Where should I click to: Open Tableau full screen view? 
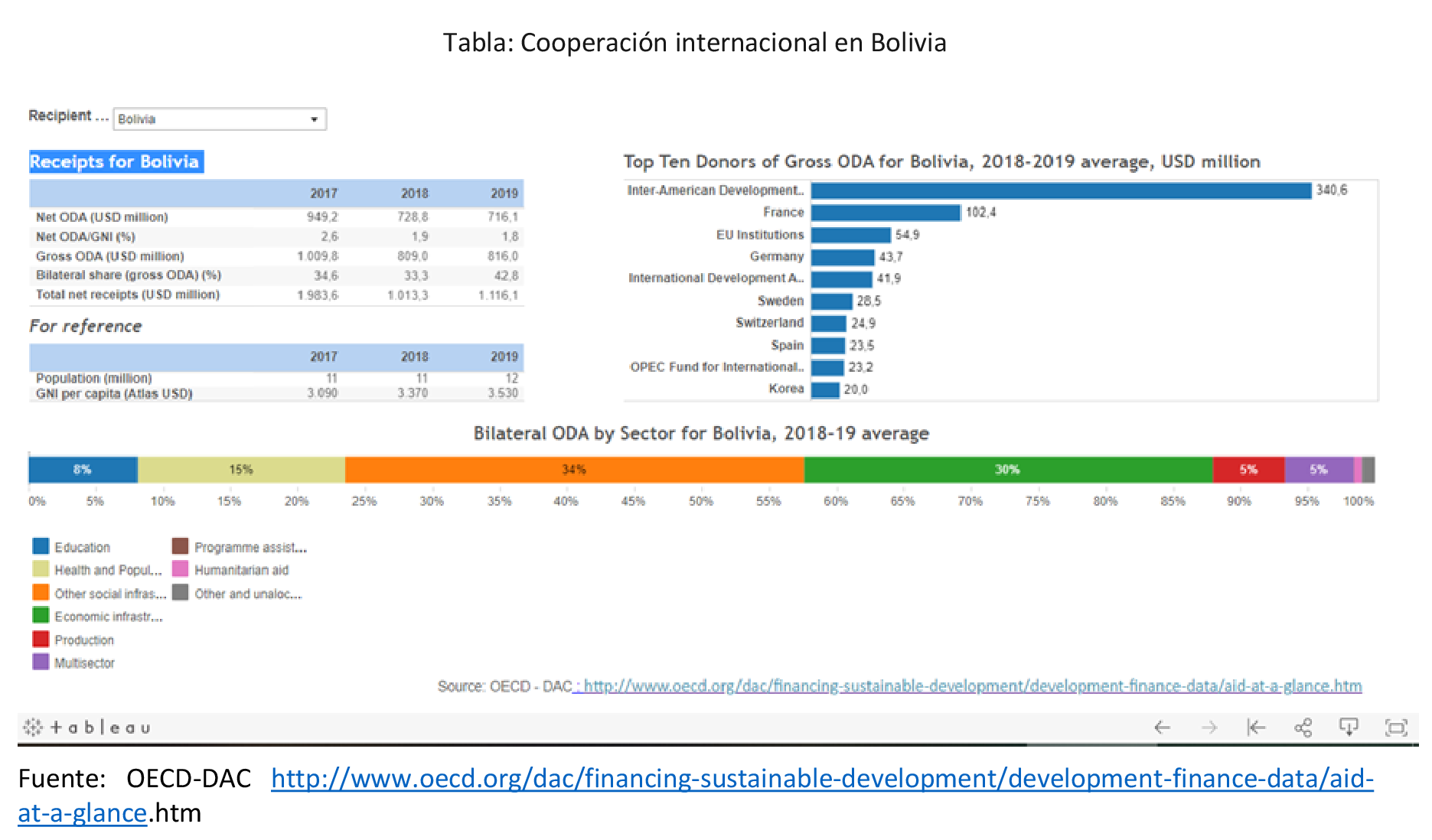point(1396,727)
